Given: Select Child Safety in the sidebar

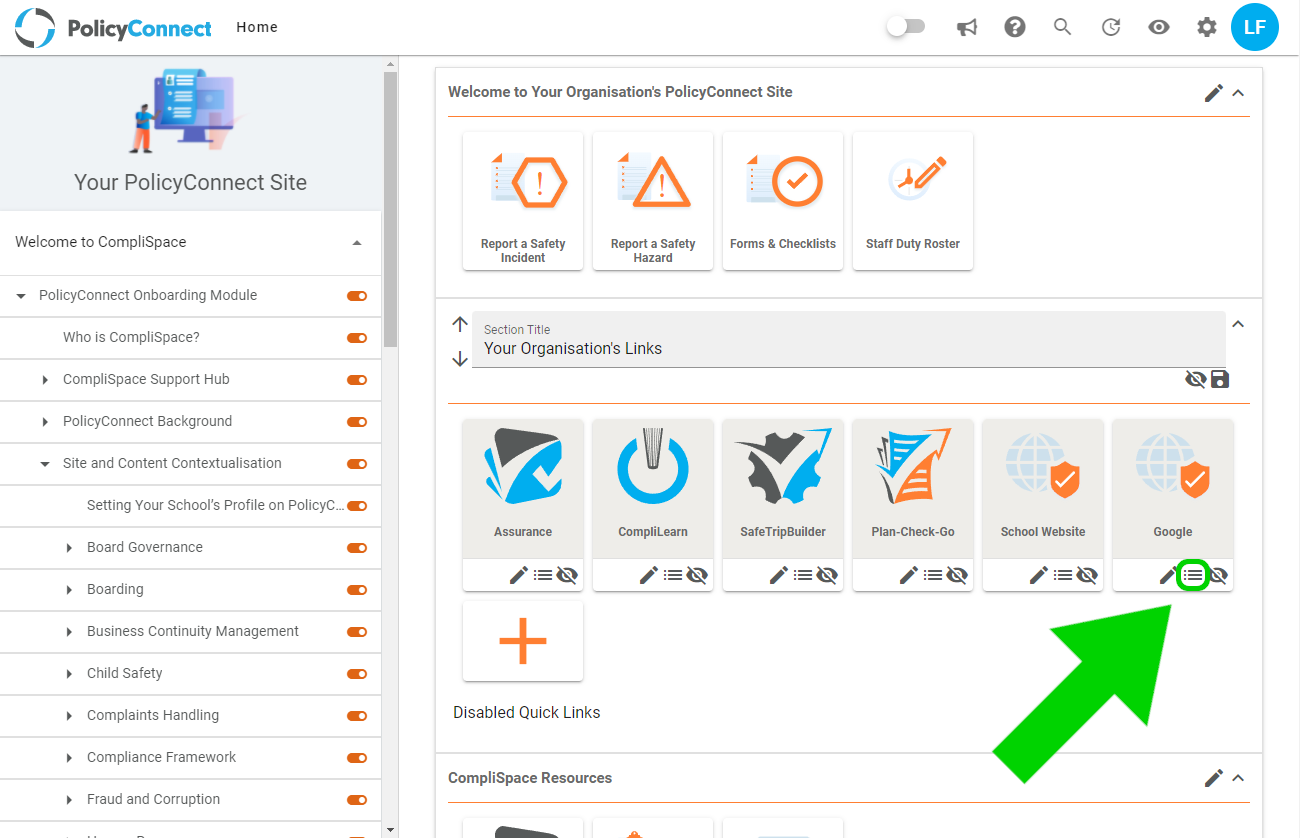Looking at the screenshot, I should (124, 673).
